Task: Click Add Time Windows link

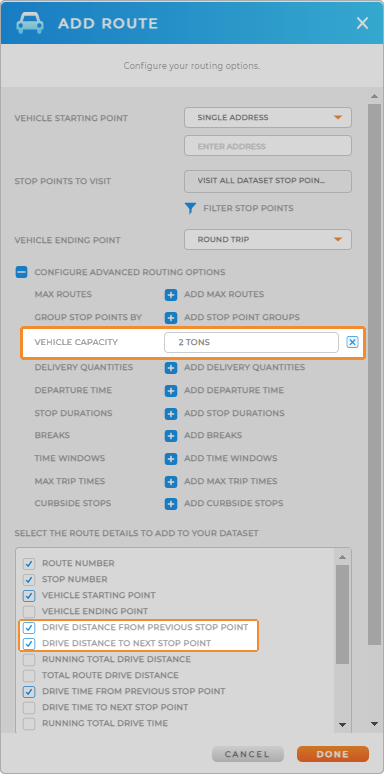Action: [x=231, y=459]
